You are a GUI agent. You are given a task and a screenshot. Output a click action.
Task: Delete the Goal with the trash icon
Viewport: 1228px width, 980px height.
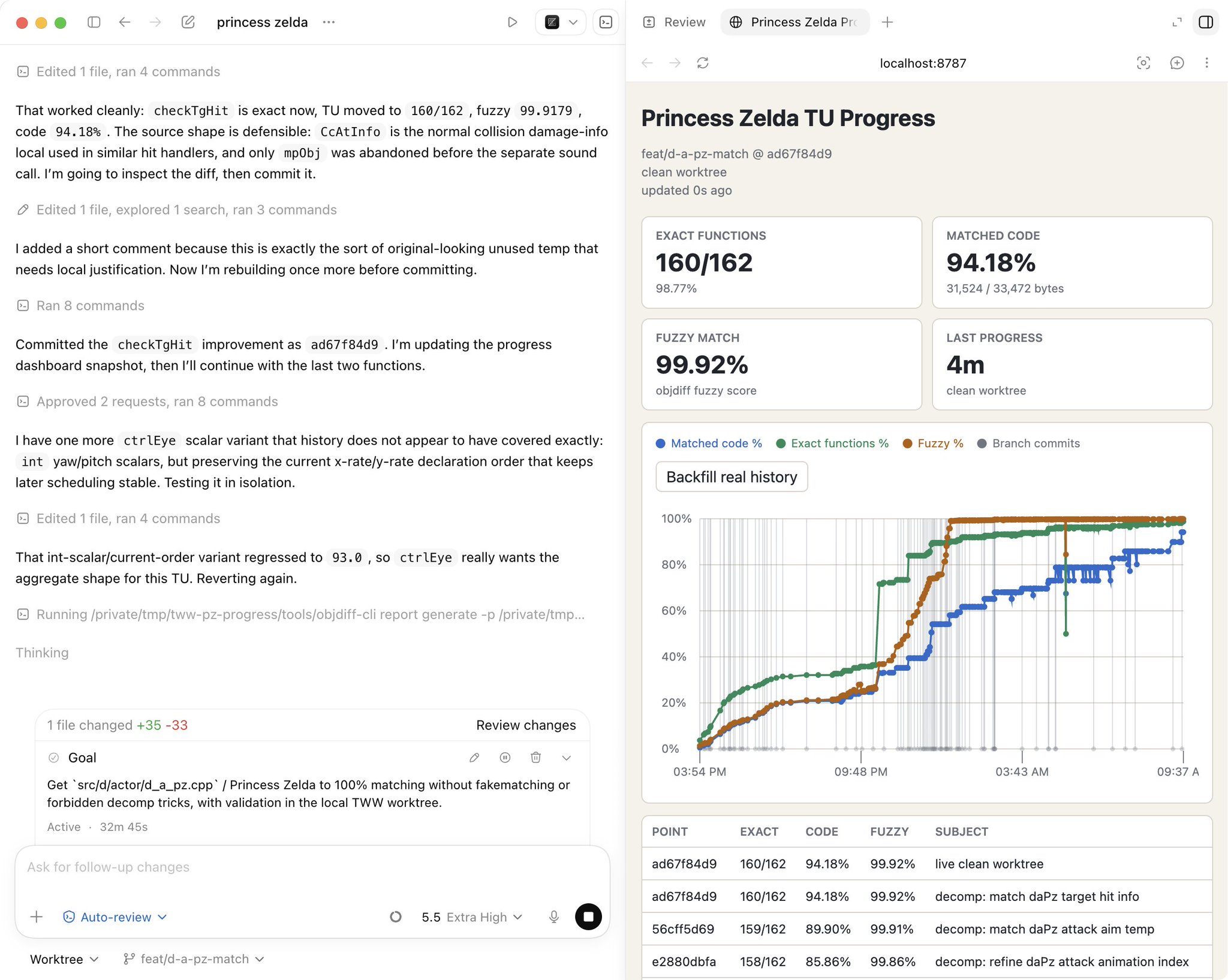[536, 758]
